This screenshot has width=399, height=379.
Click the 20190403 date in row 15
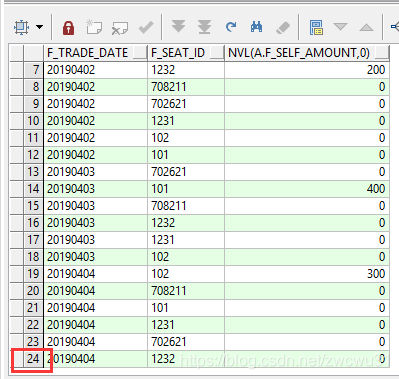(x=71, y=206)
